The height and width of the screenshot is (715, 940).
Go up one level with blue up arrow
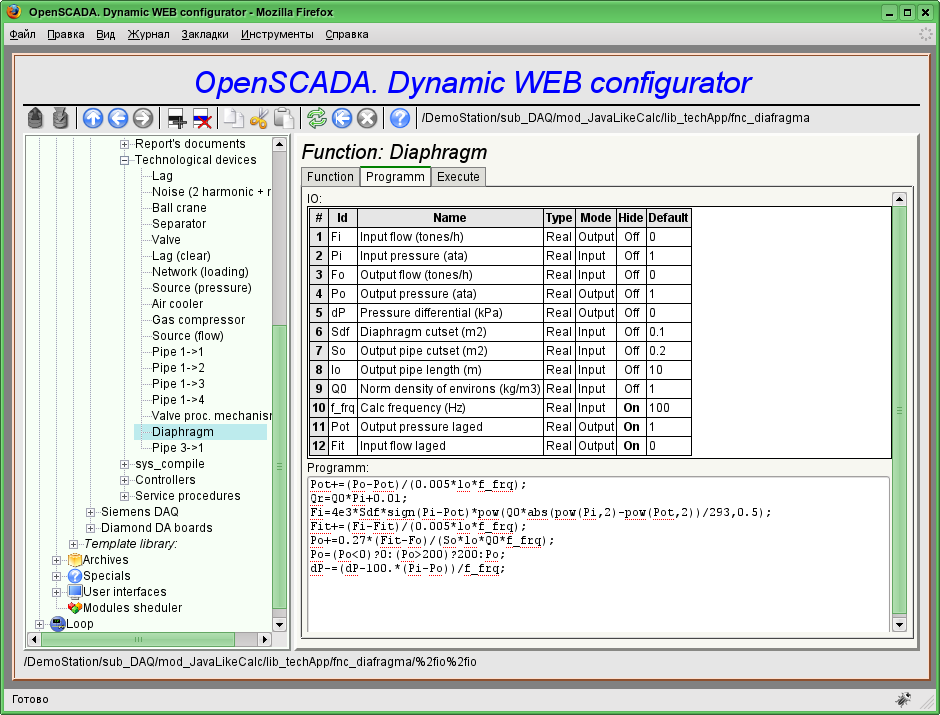click(93, 118)
